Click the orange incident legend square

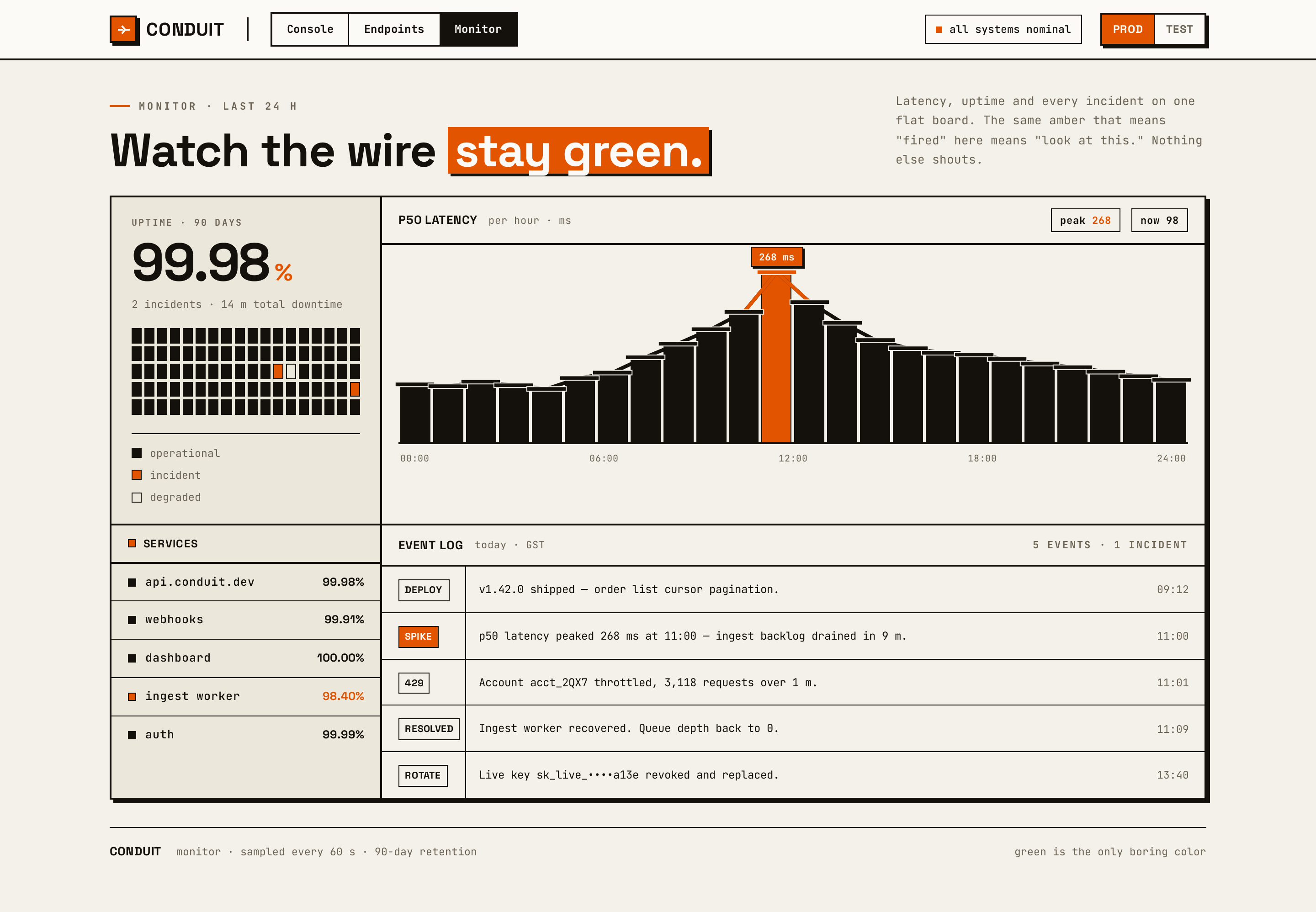[137, 475]
